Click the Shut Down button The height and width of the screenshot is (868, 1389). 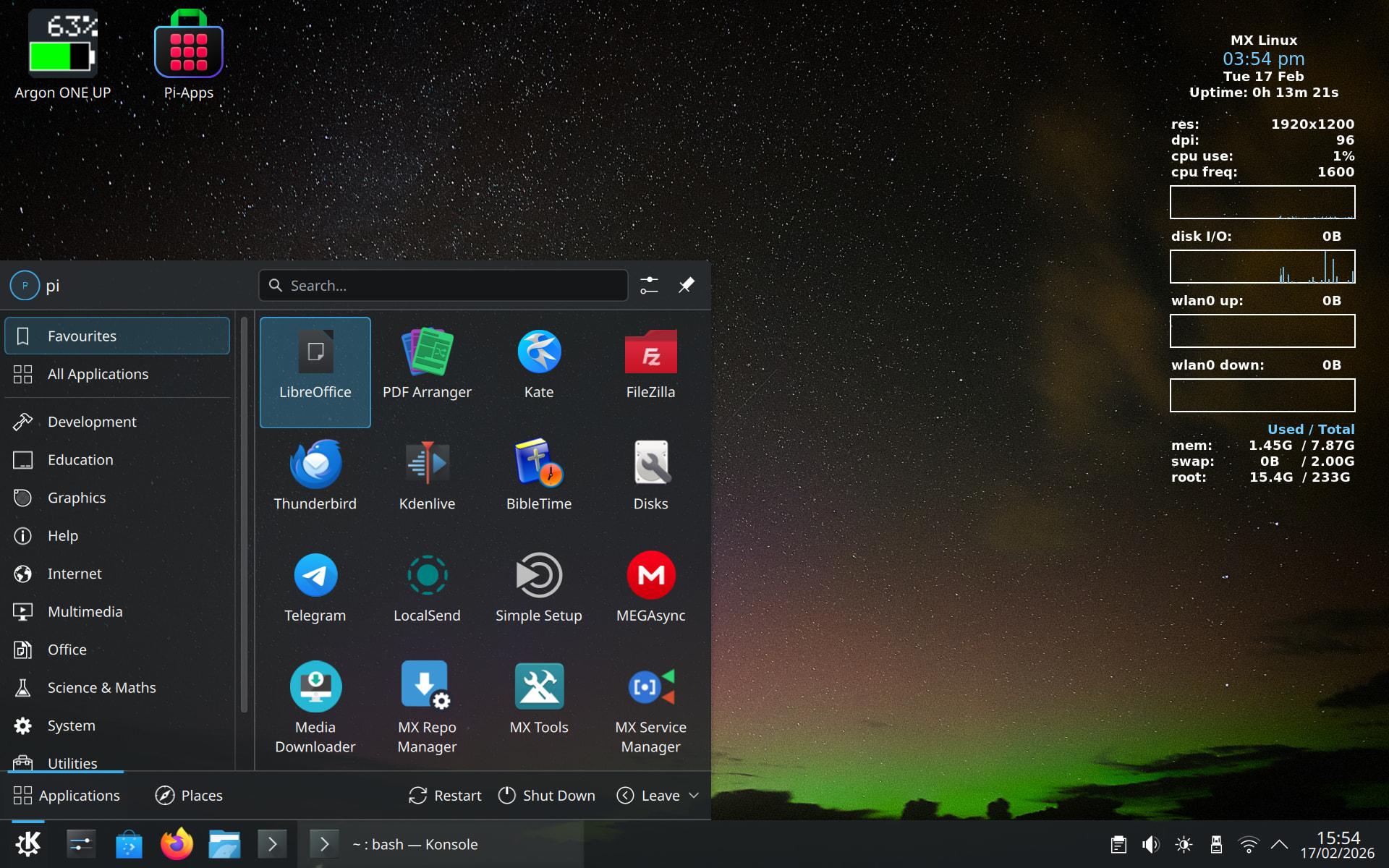tap(546, 795)
